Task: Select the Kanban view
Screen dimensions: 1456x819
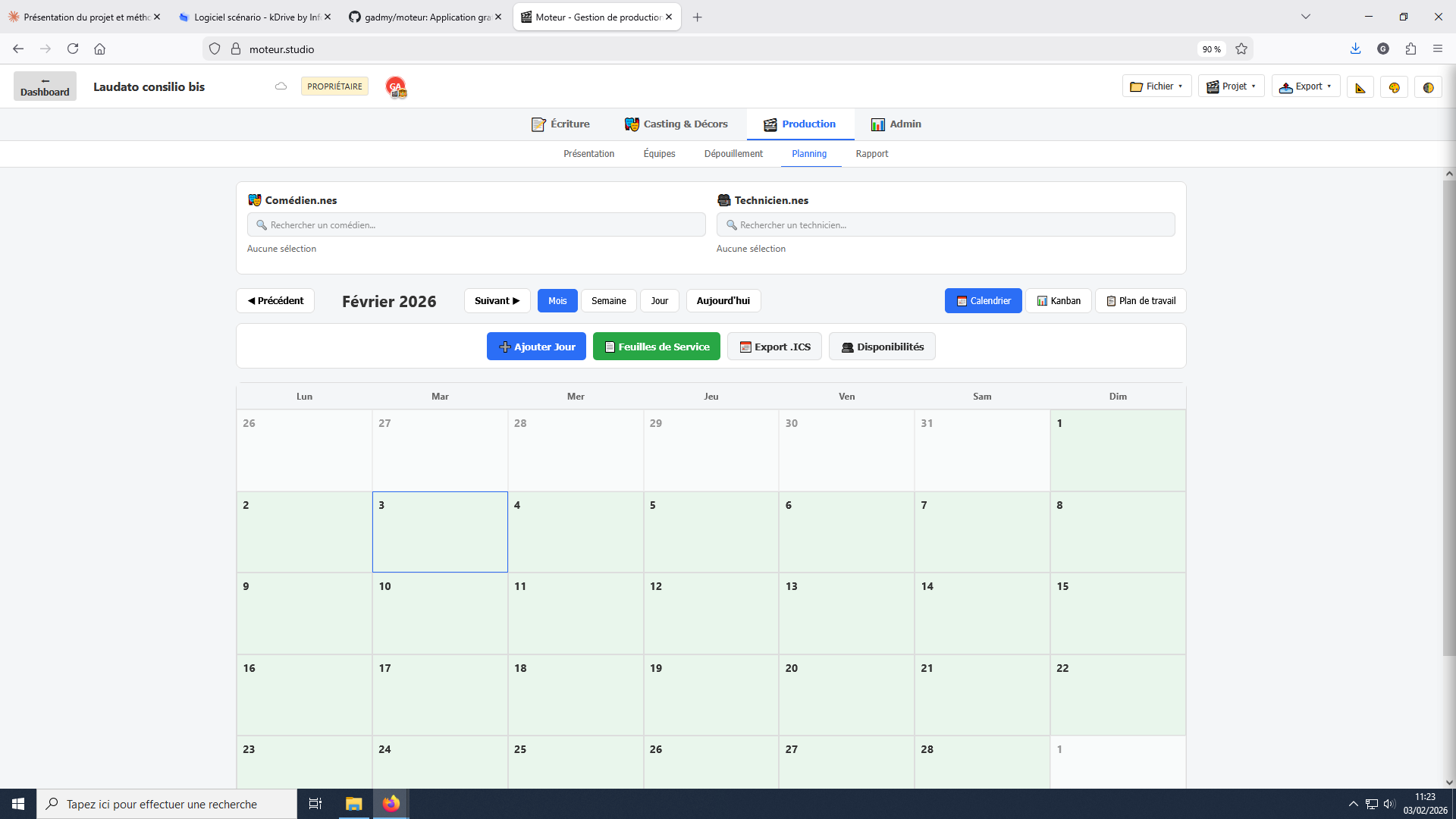Action: pyautogui.click(x=1059, y=300)
